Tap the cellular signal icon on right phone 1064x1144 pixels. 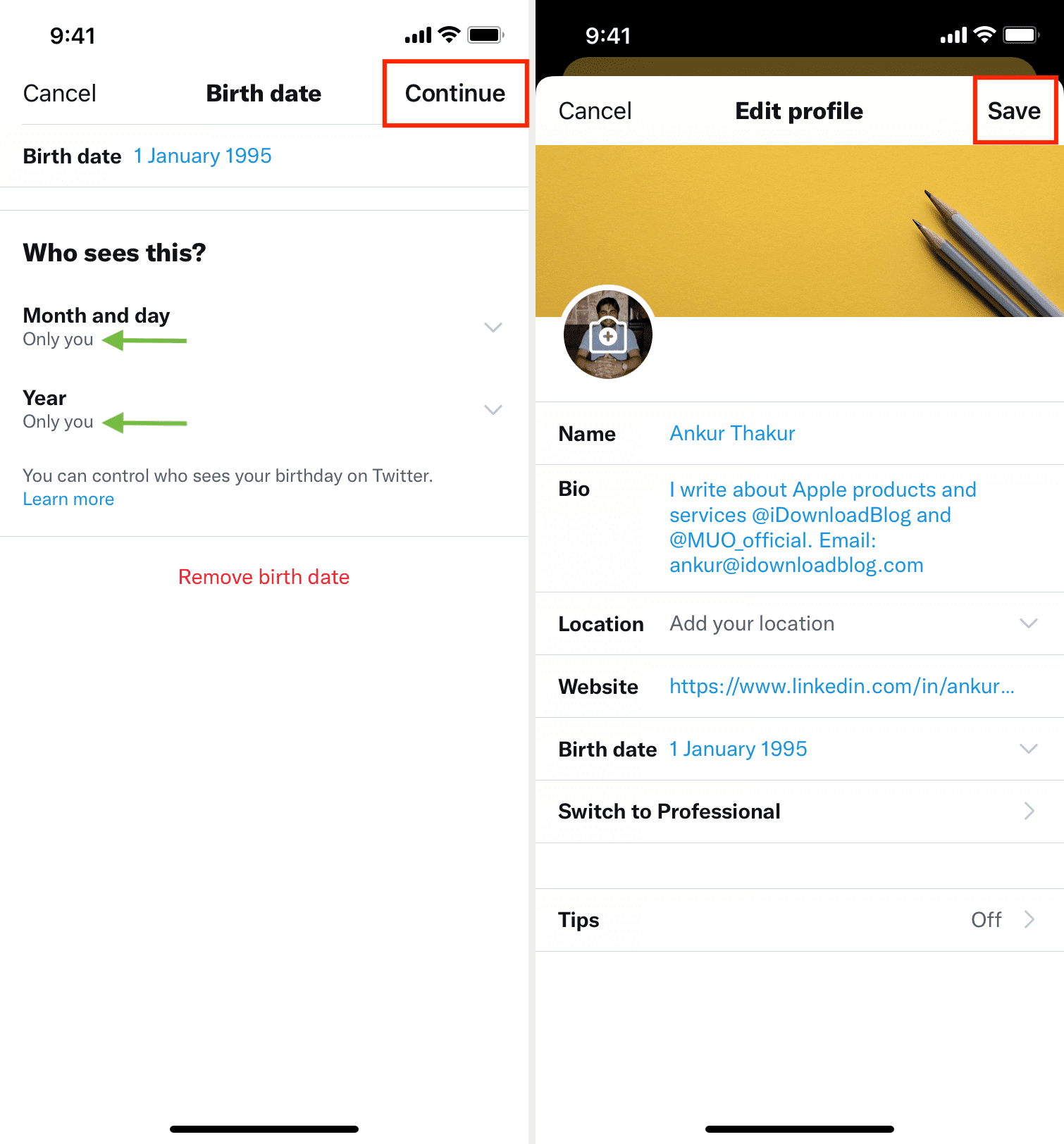point(953,35)
